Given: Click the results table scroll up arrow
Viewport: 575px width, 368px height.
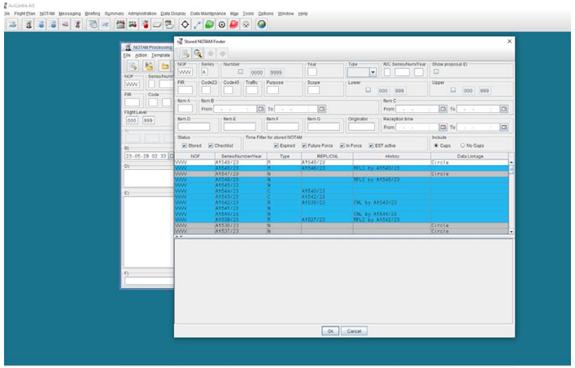Looking at the screenshot, I should click(x=511, y=162).
